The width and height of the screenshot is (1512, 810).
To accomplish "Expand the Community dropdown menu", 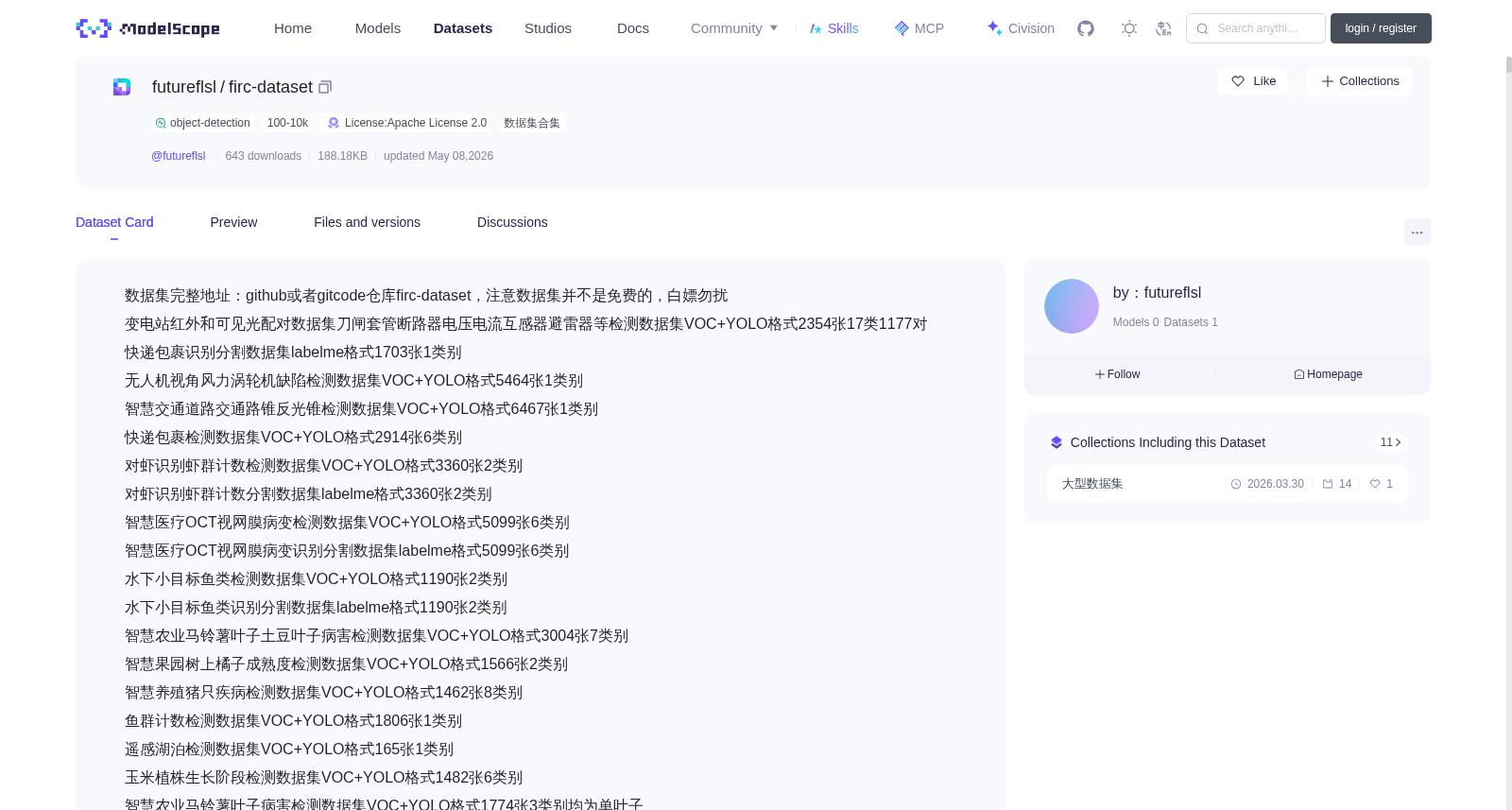I will point(734,28).
